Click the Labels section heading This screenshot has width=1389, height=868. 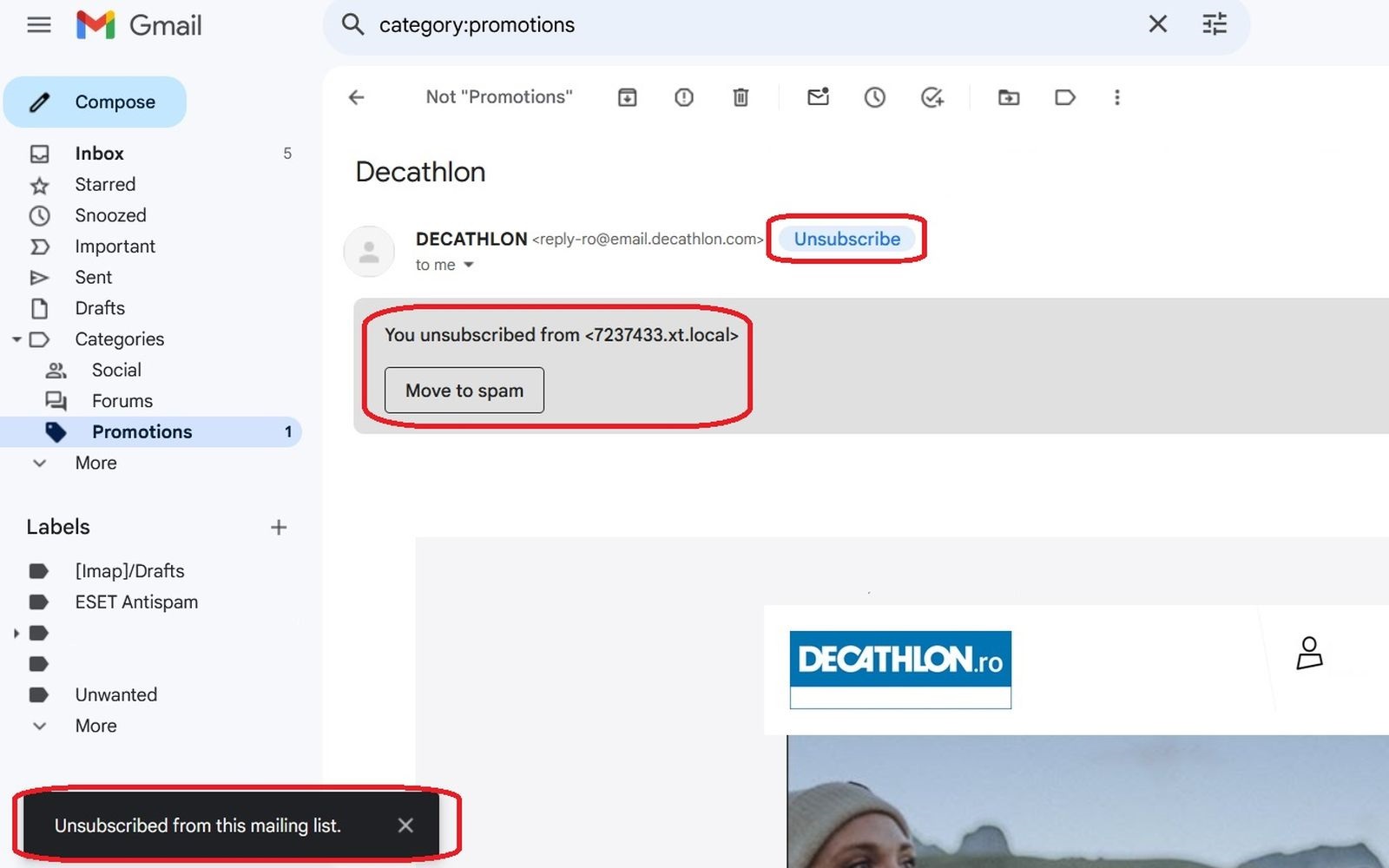tap(58, 527)
